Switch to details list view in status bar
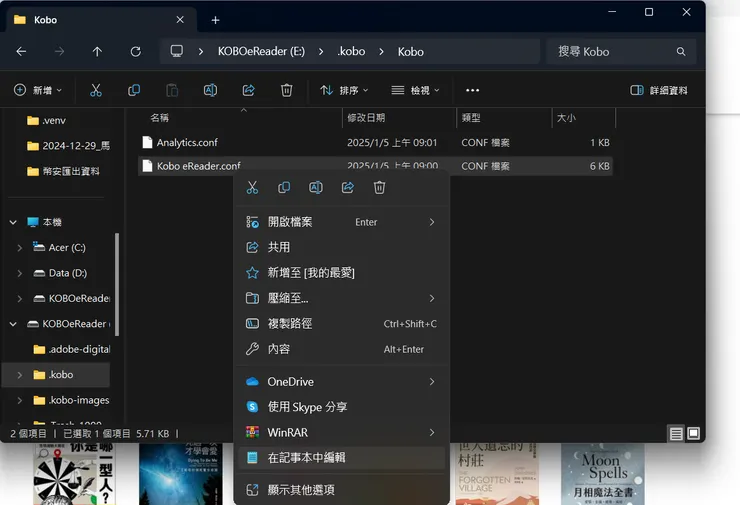 coord(677,434)
